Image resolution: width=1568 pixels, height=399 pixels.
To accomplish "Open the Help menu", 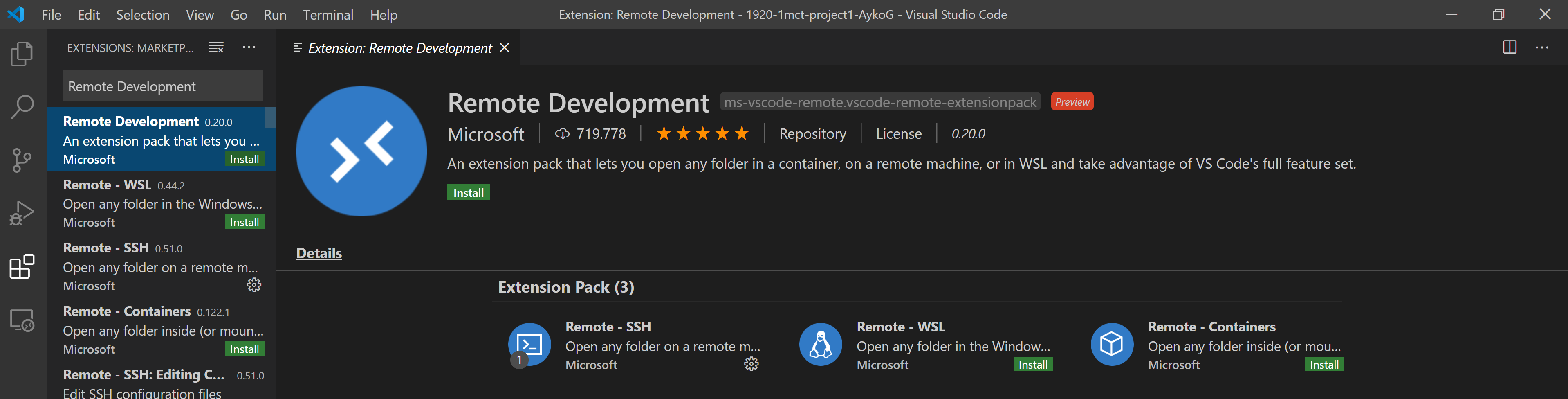I will 384,15.
